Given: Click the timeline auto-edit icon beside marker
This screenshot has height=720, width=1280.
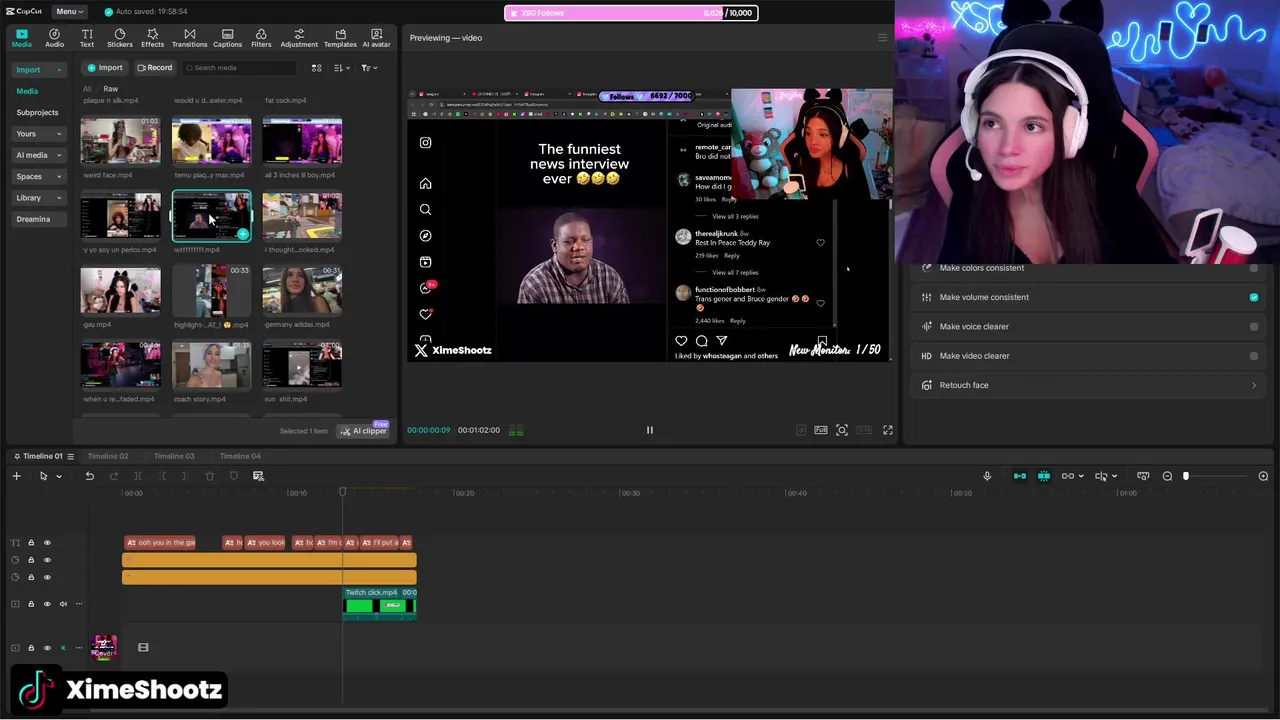Looking at the screenshot, I should [x=258, y=476].
